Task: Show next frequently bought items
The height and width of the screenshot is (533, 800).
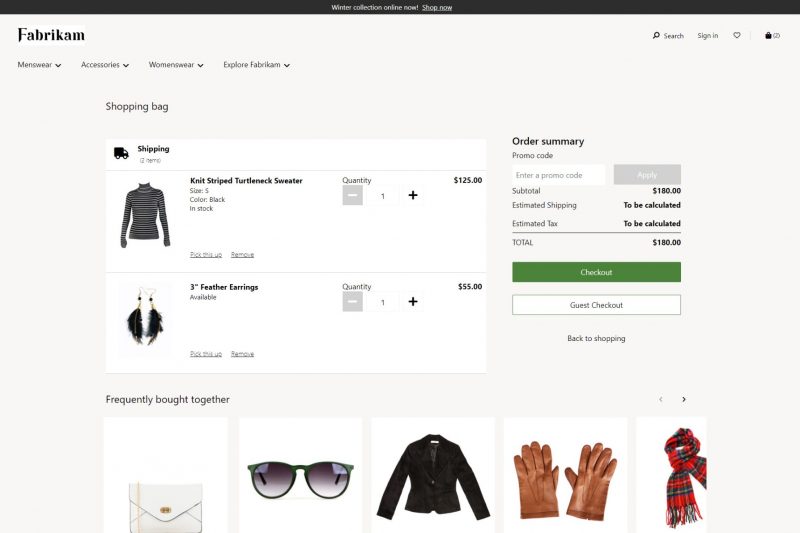Action: pos(684,399)
